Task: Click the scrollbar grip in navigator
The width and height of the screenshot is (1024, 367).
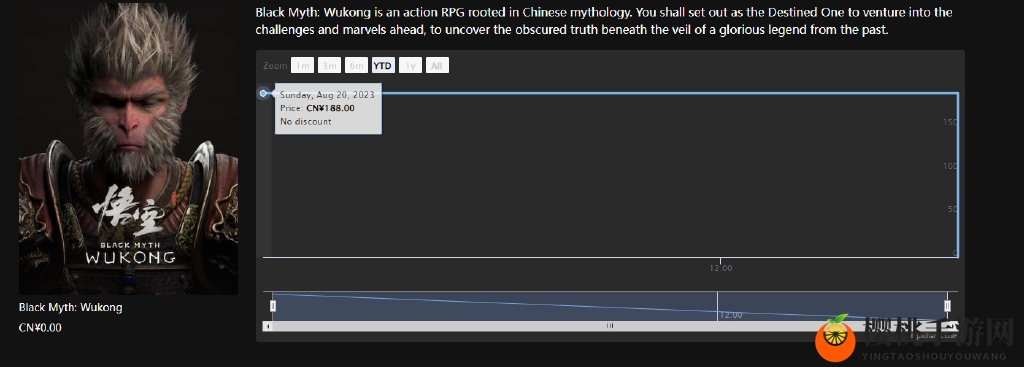Action: (610, 325)
